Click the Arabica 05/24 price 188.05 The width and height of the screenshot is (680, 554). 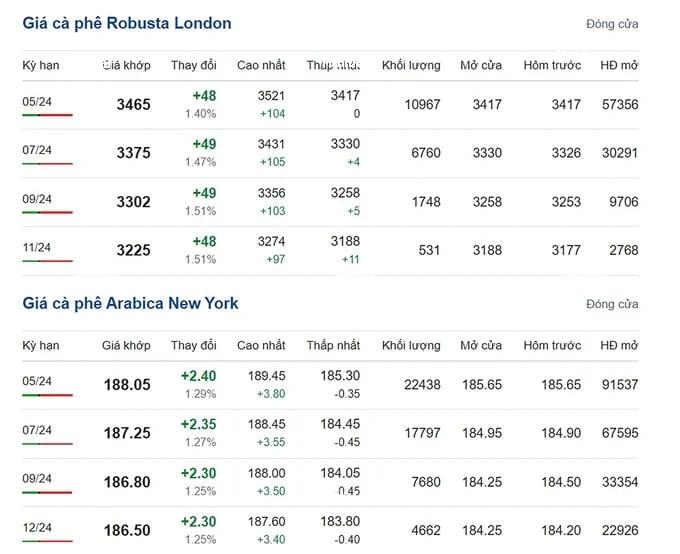pos(127,385)
